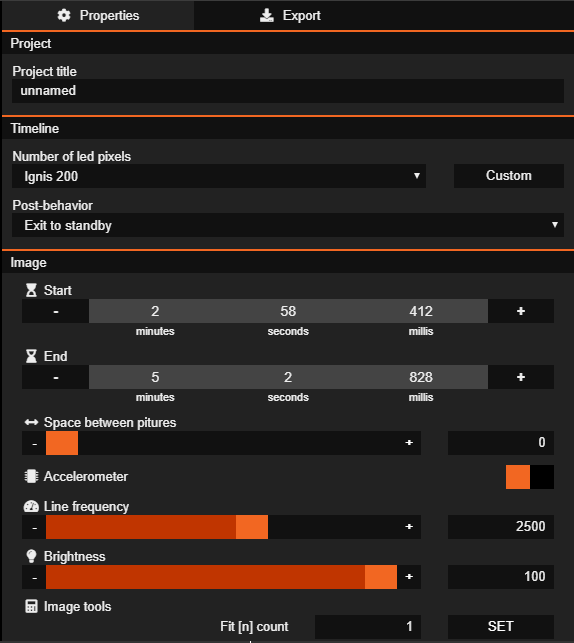The width and height of the screenshot is (574, 643).
Task: Decrease Space between pictures with minus
Action: pyautogui.click(x=34, y=443)
